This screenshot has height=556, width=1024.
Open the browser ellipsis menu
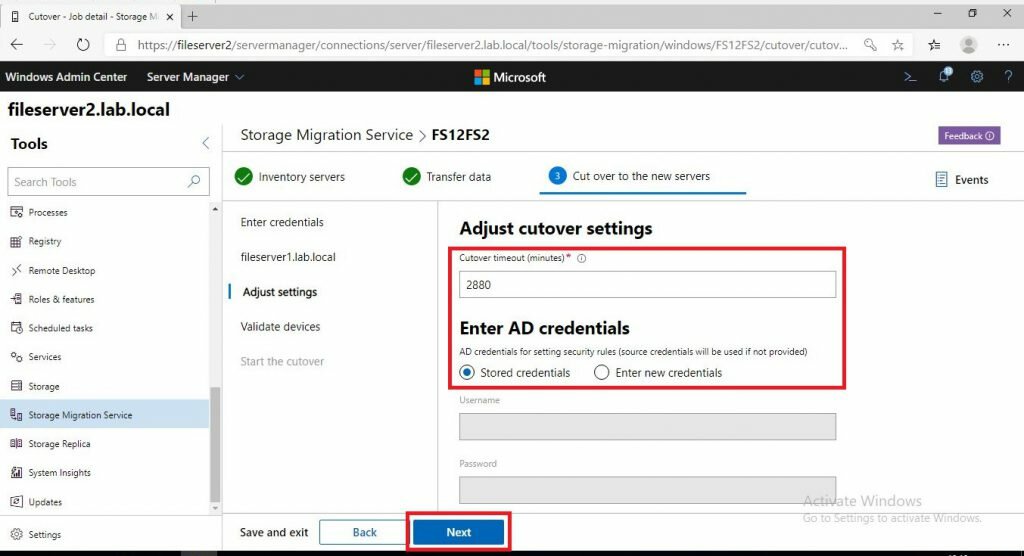[1004, 44]
